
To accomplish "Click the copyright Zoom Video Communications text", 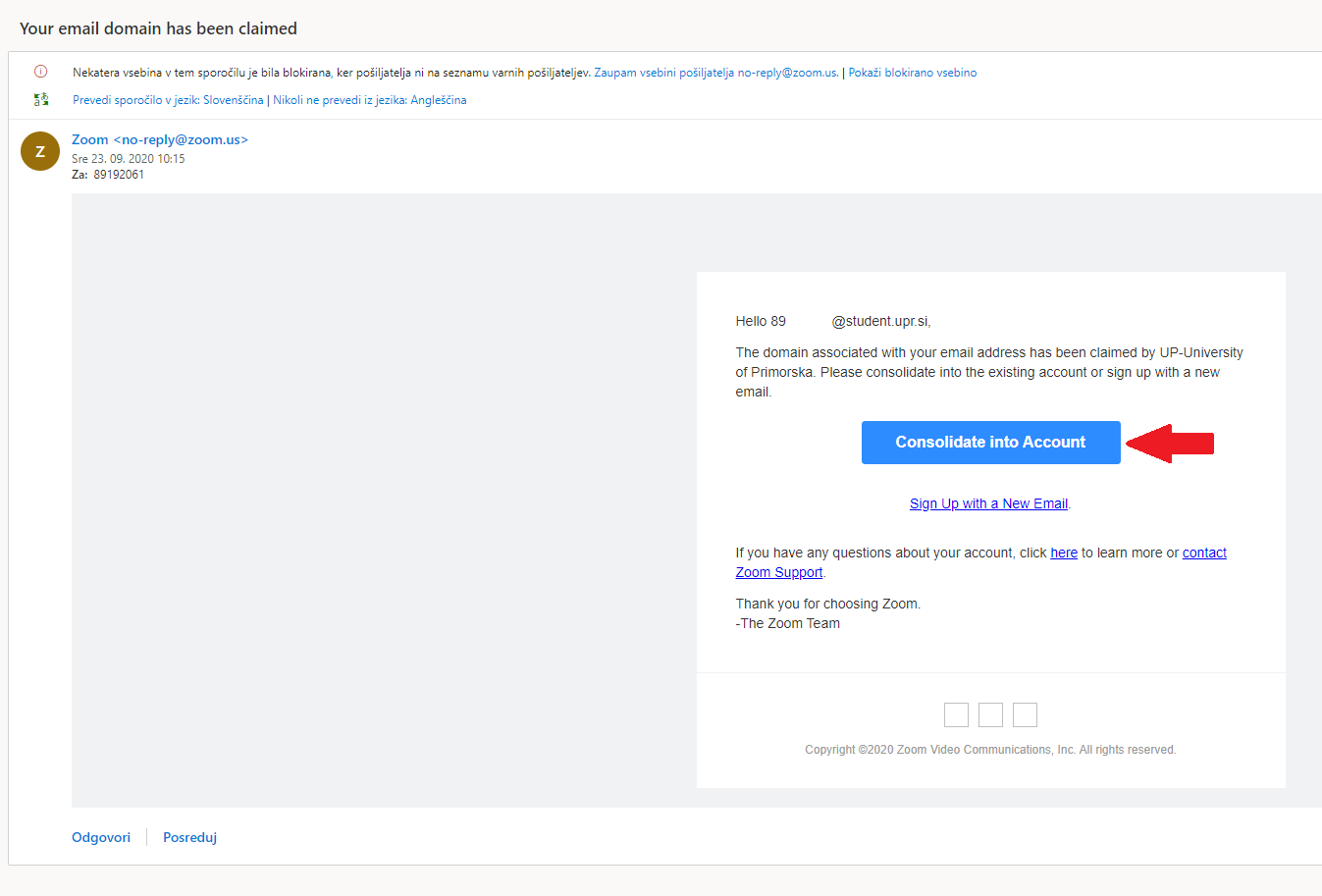I will (990, 750).
